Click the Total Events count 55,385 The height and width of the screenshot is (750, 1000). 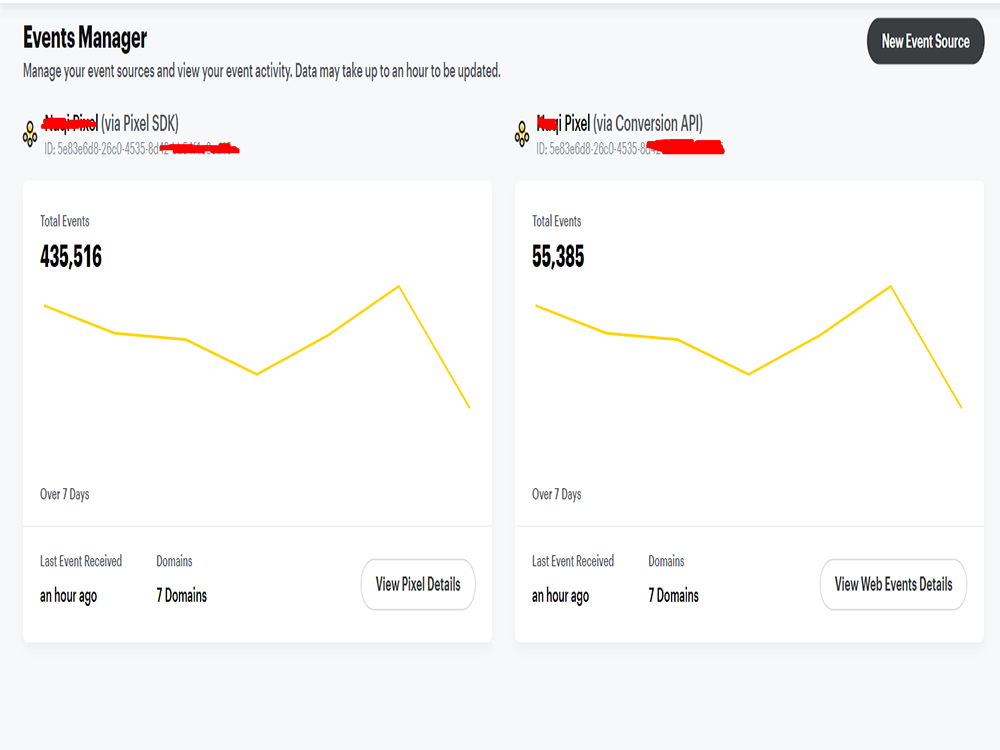click(x=557, y=257)
